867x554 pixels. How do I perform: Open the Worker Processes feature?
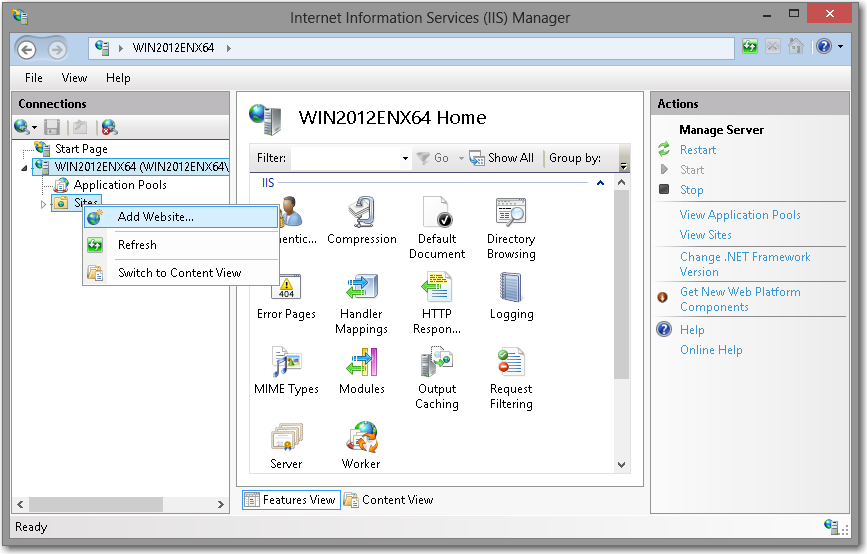tap(361, 446)
